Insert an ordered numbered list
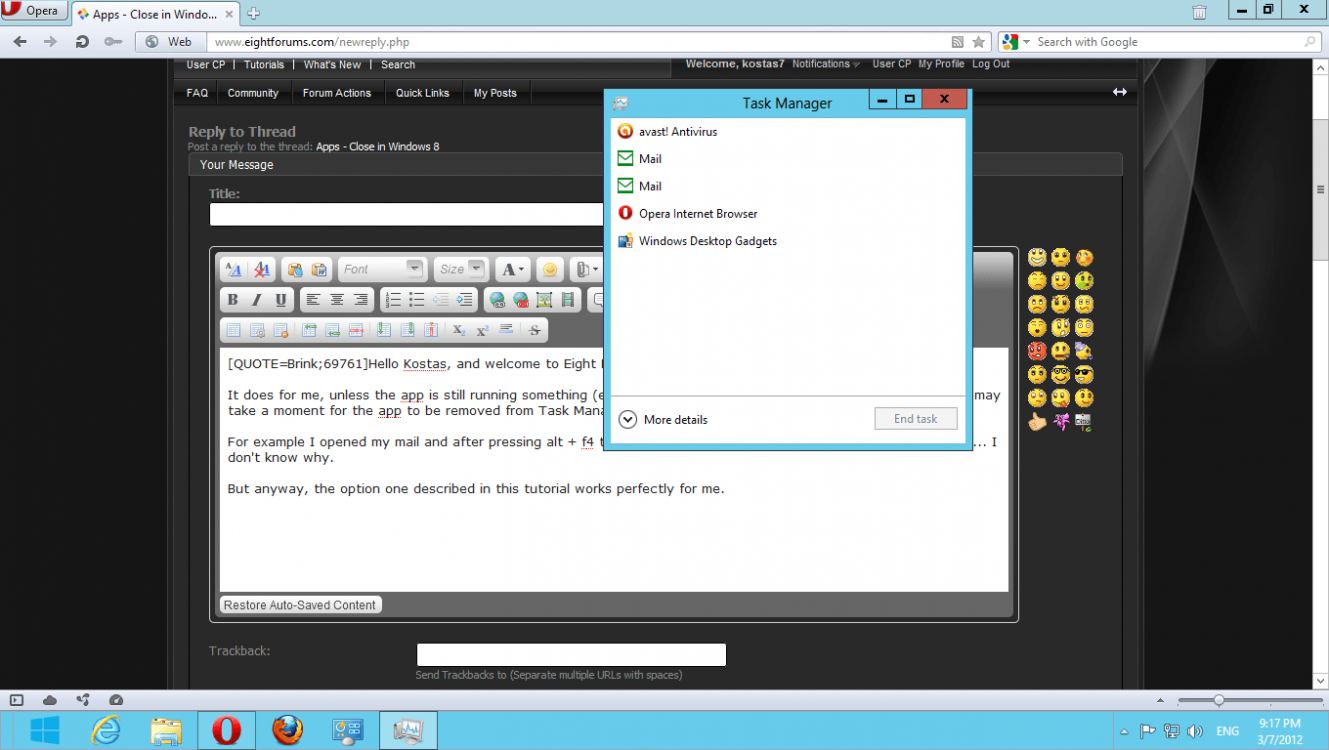Image resolution: width=1329 pixels, height=750 pixels. [x=393, y=300]
